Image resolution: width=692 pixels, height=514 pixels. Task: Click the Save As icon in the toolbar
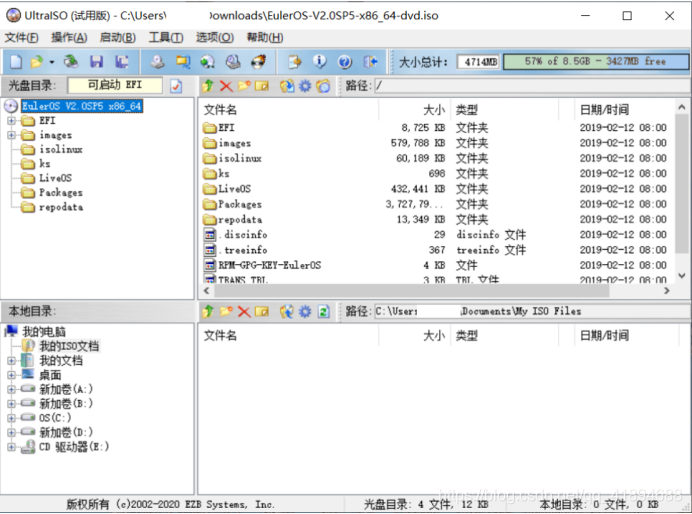[x=121, y=61]
